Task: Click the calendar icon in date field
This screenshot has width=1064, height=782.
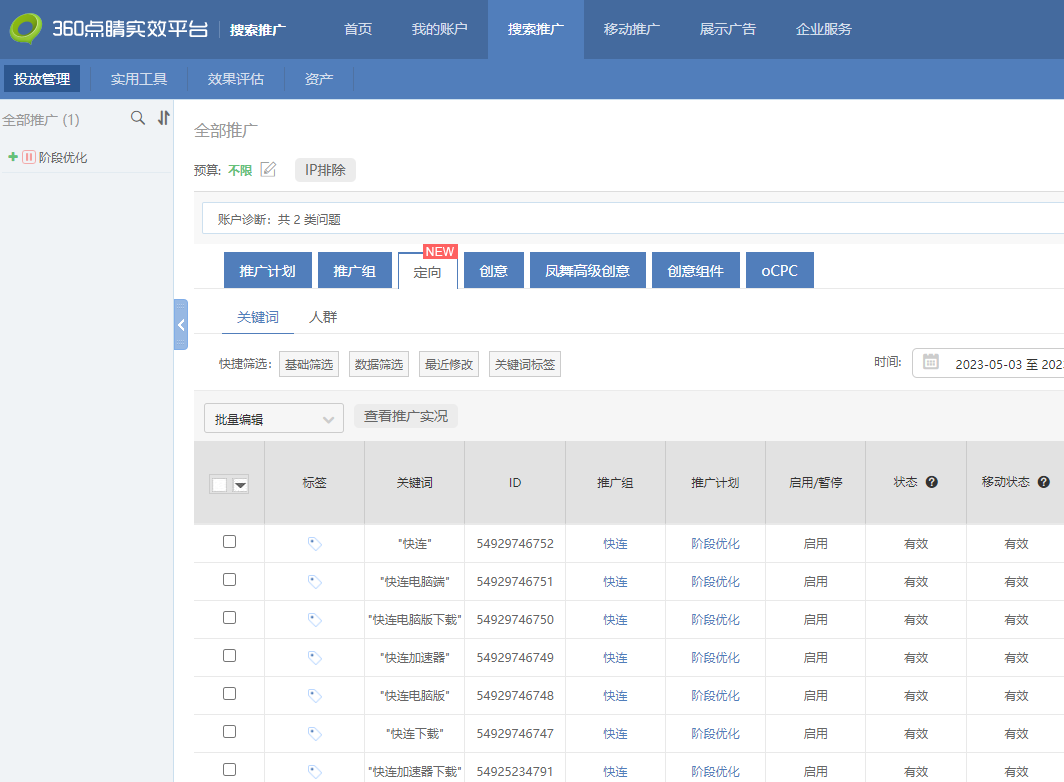Action: 931,362
